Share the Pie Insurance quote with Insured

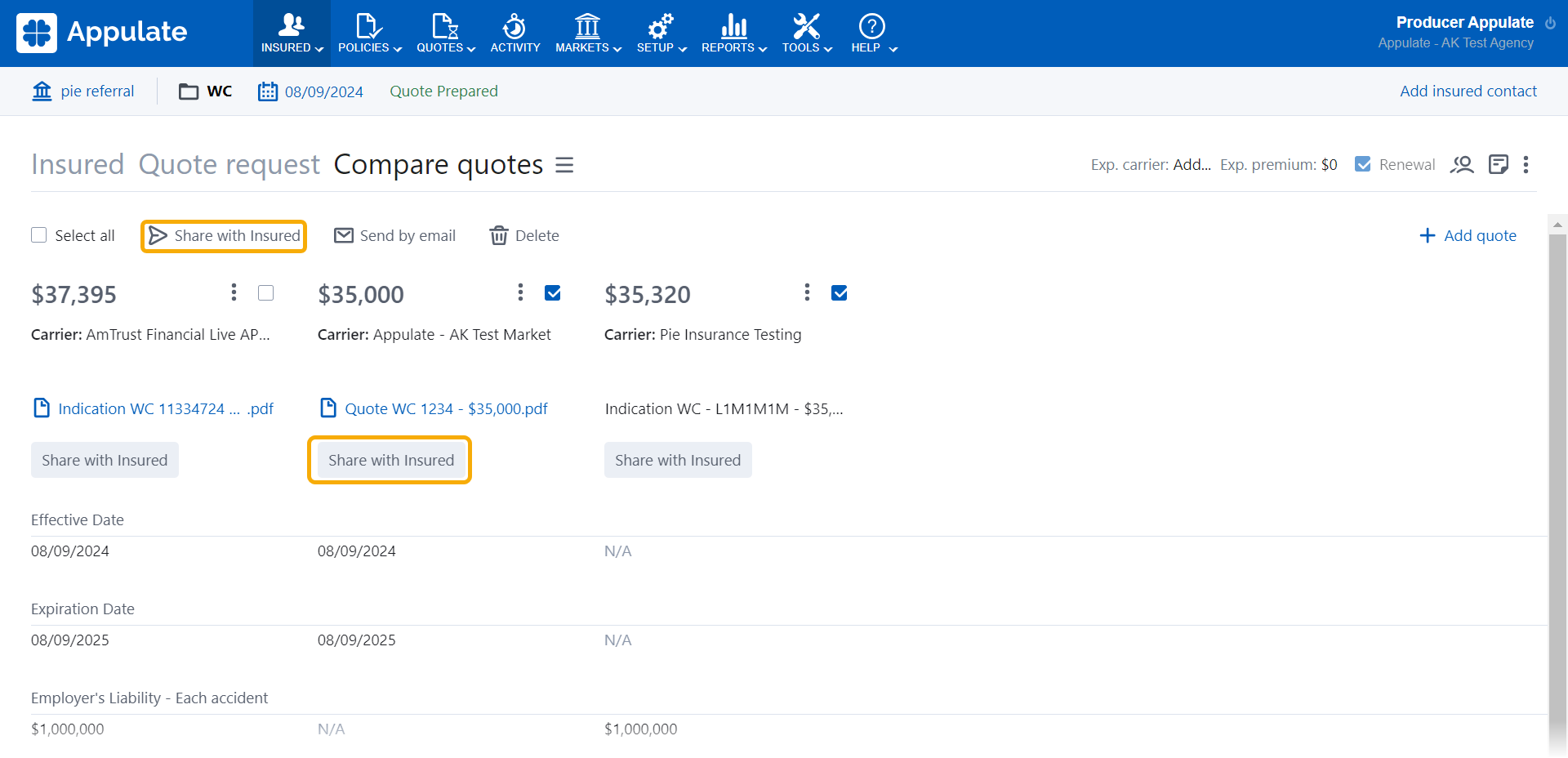[x=677, y=461]
